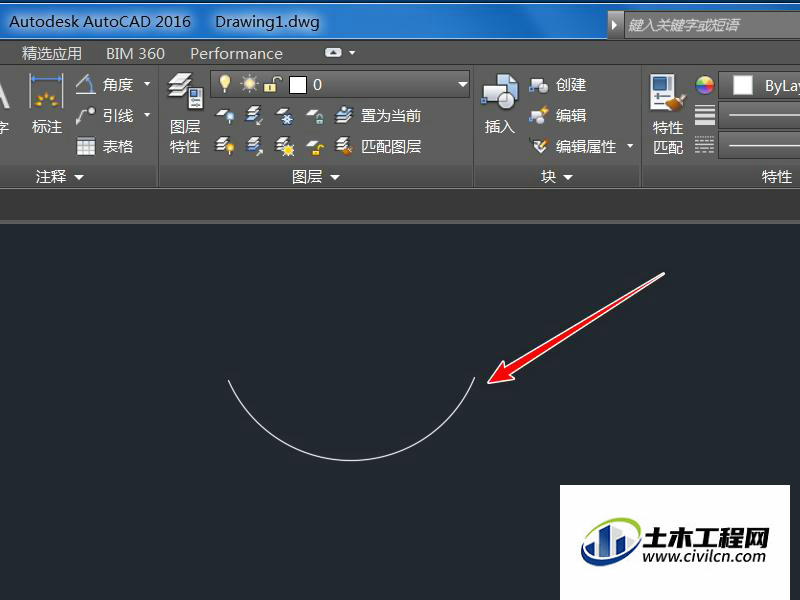
Task: Toggle the layer lock padlock icon
Action: pyautogui.click(x=272, y=84)
